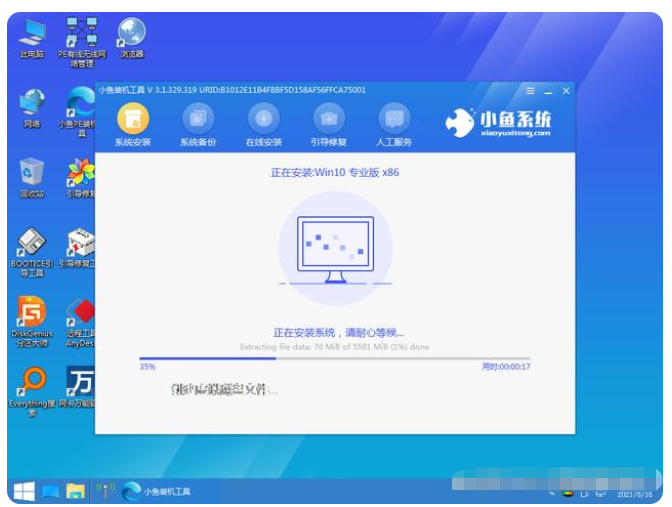Screen dimensions: 672x507
Task: Launch Everything搜索 desktop shortcut
Action: point(32,385)
